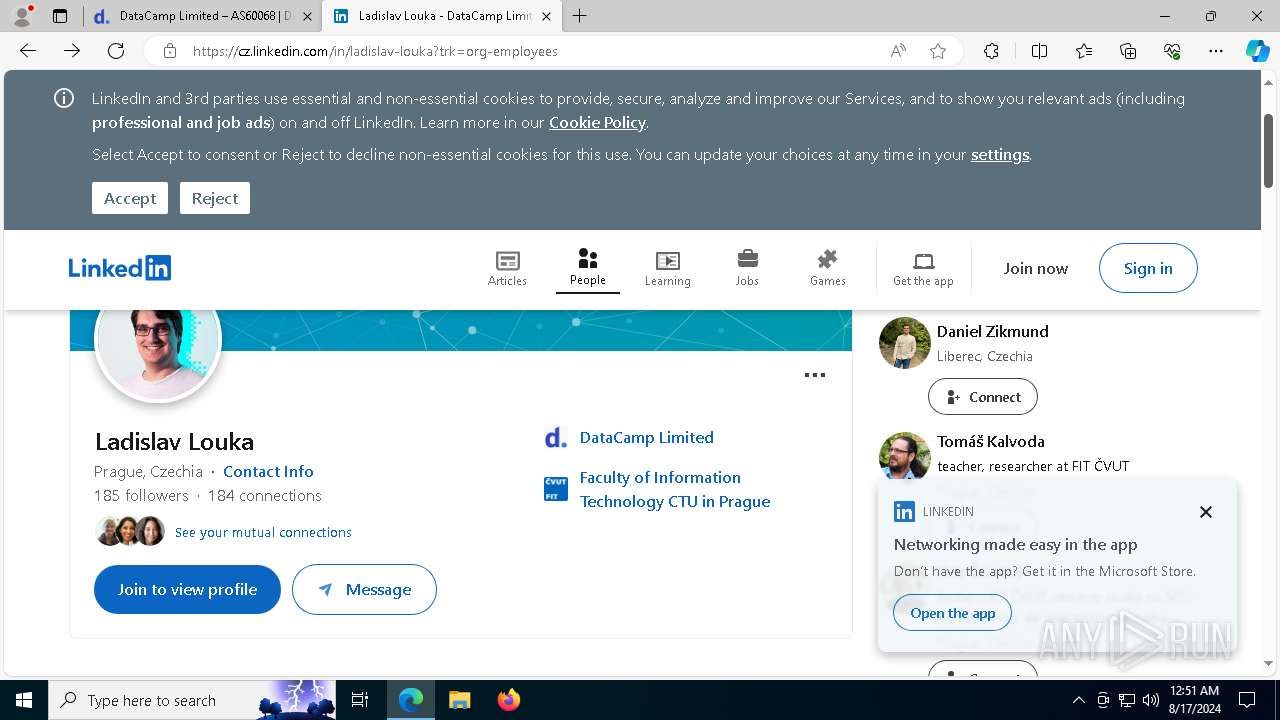Image resolution: width=1280 pixels, height=720 pixels.
Task: Click the address bar URL field
Action: pyautogui.click(x=530, y=51)
